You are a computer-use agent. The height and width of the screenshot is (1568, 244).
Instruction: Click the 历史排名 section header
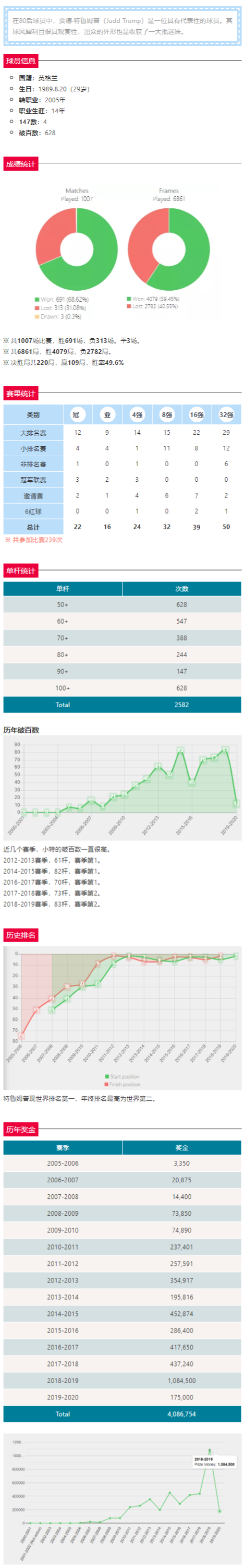click(x=21, y=935)
